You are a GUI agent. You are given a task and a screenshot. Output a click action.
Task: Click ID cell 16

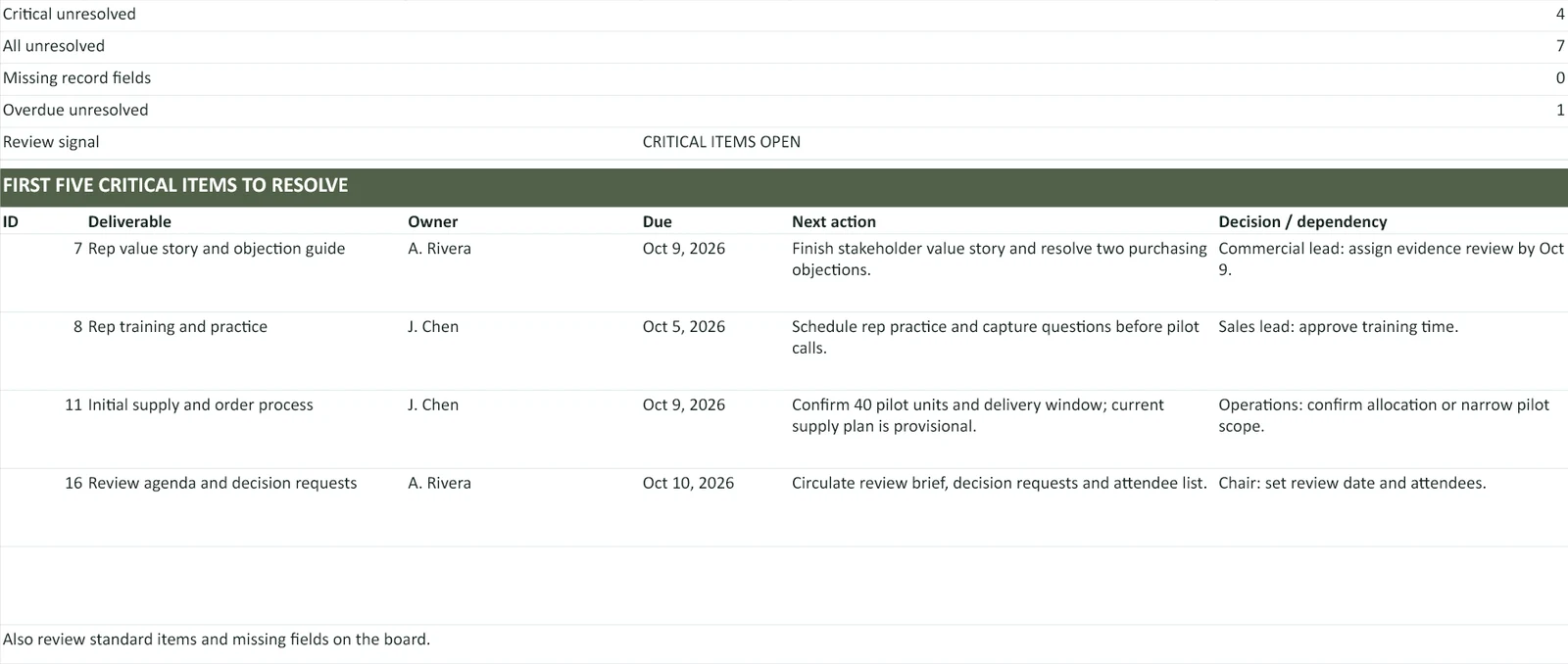[73, 484]
